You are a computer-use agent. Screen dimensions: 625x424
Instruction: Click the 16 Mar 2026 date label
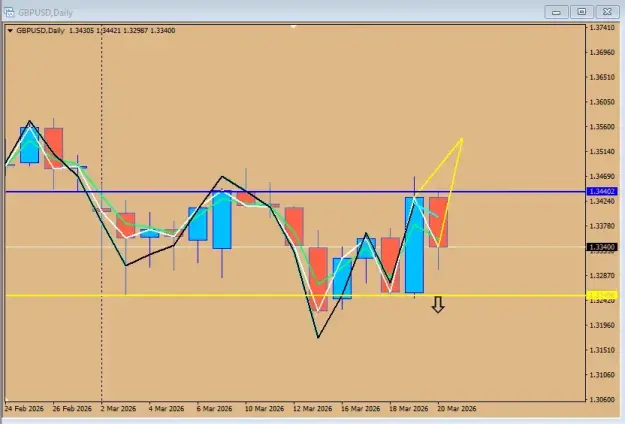(x=360, y=408)
